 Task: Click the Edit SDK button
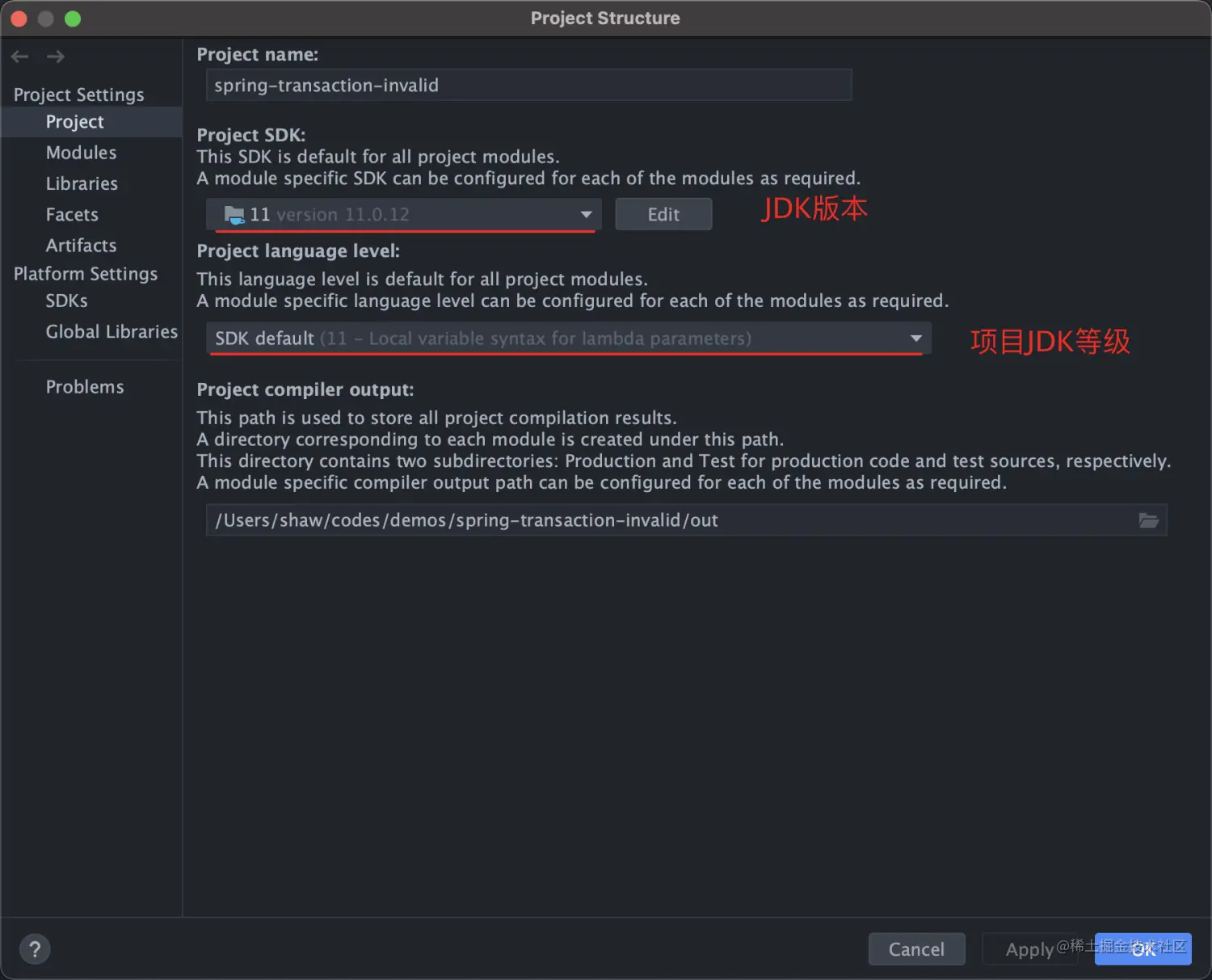click(663, 215)
